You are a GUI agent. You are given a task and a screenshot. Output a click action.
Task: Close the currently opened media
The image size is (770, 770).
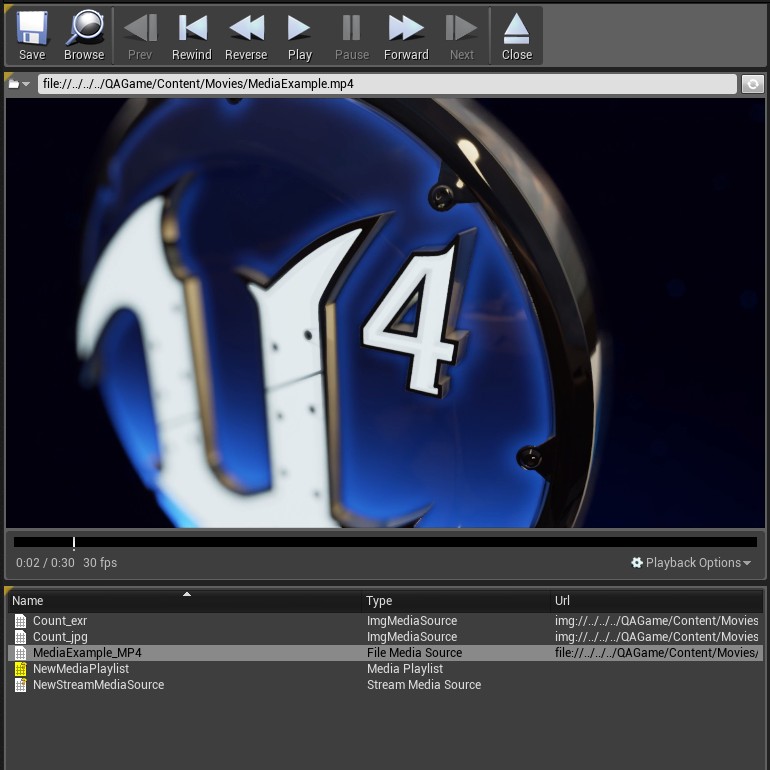click(x=517, y=36)
